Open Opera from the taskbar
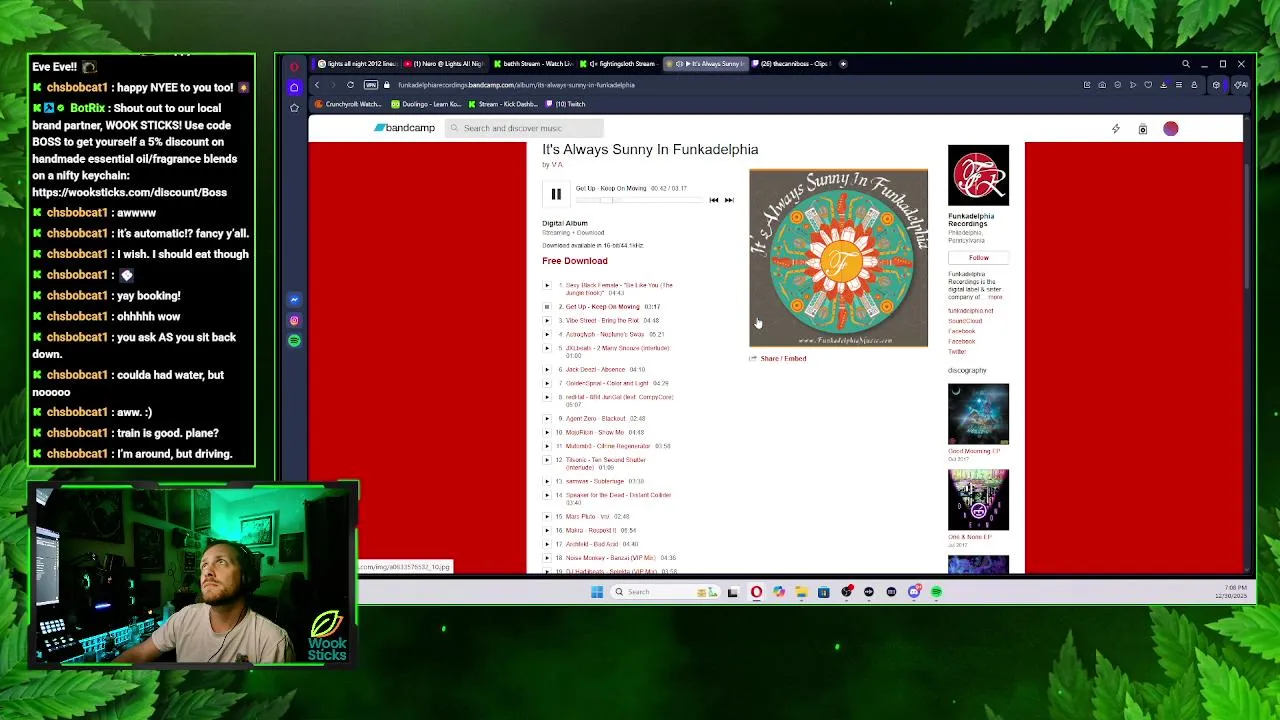The image size is (1280, 720). coord(756,592)
